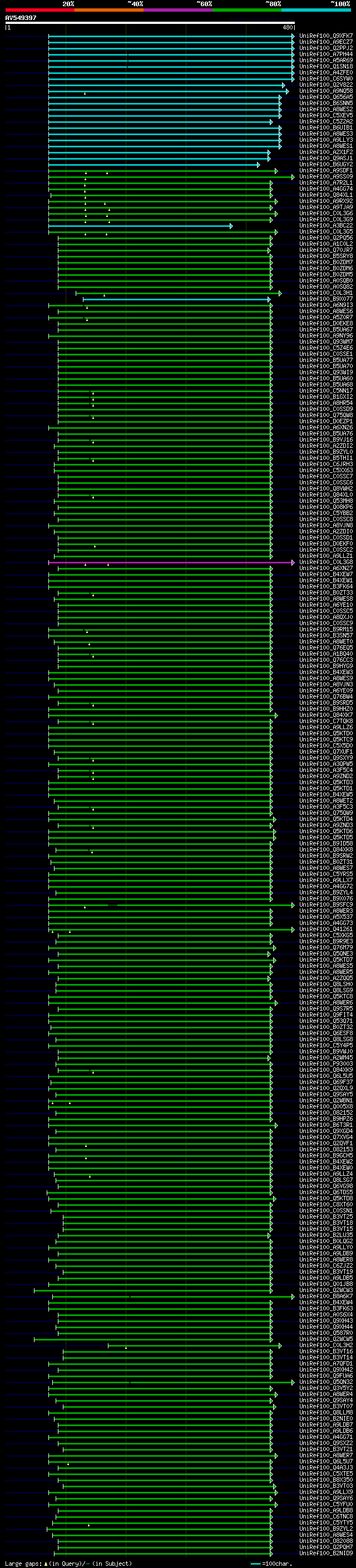Click the purple ~60% identity legend segment
This screenshot has height=1568, width=356.
[177, 10]
